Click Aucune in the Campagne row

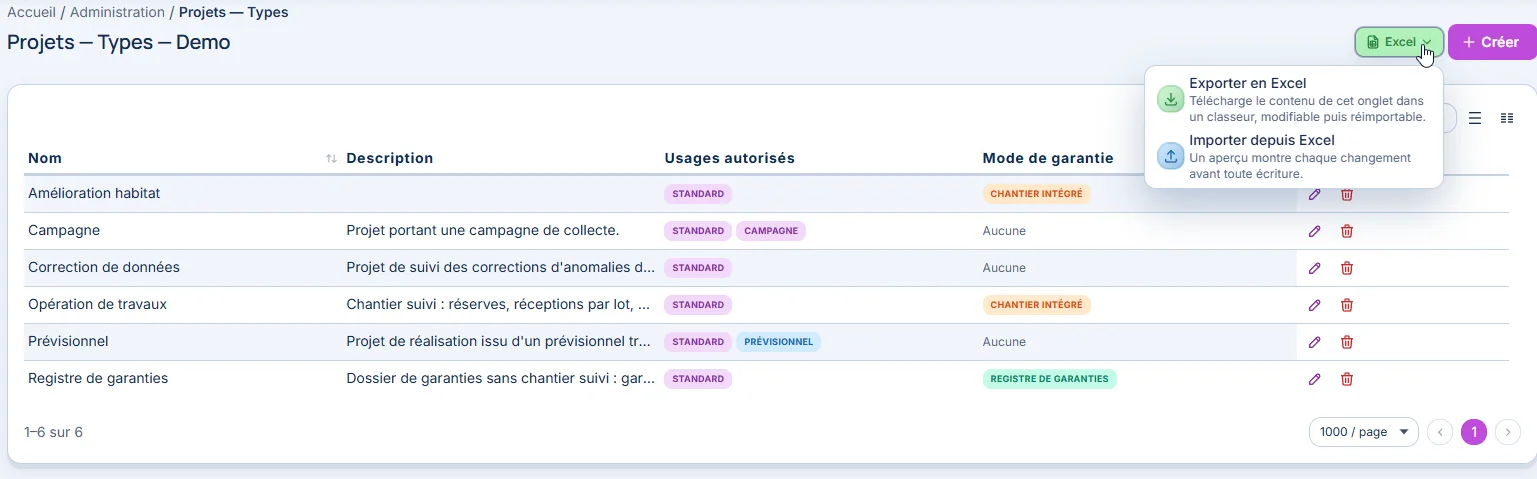[1004, 231]
